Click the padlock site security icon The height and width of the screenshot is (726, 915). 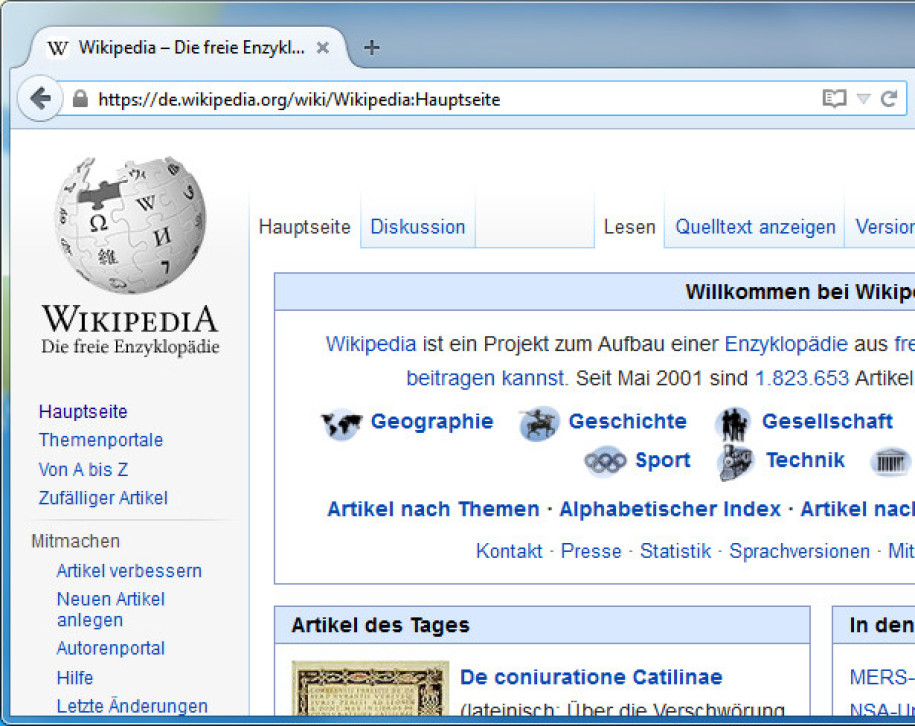coord(81,99)
